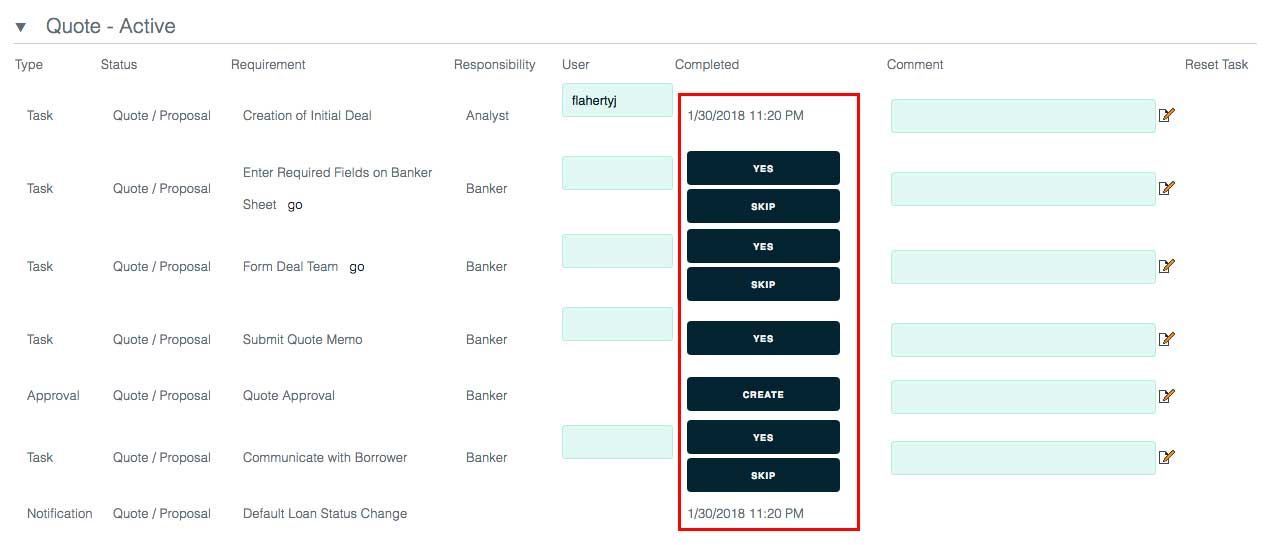Click the Completed column header
The height and width of the screenshot is (545, 1280).
pos(707,64)
